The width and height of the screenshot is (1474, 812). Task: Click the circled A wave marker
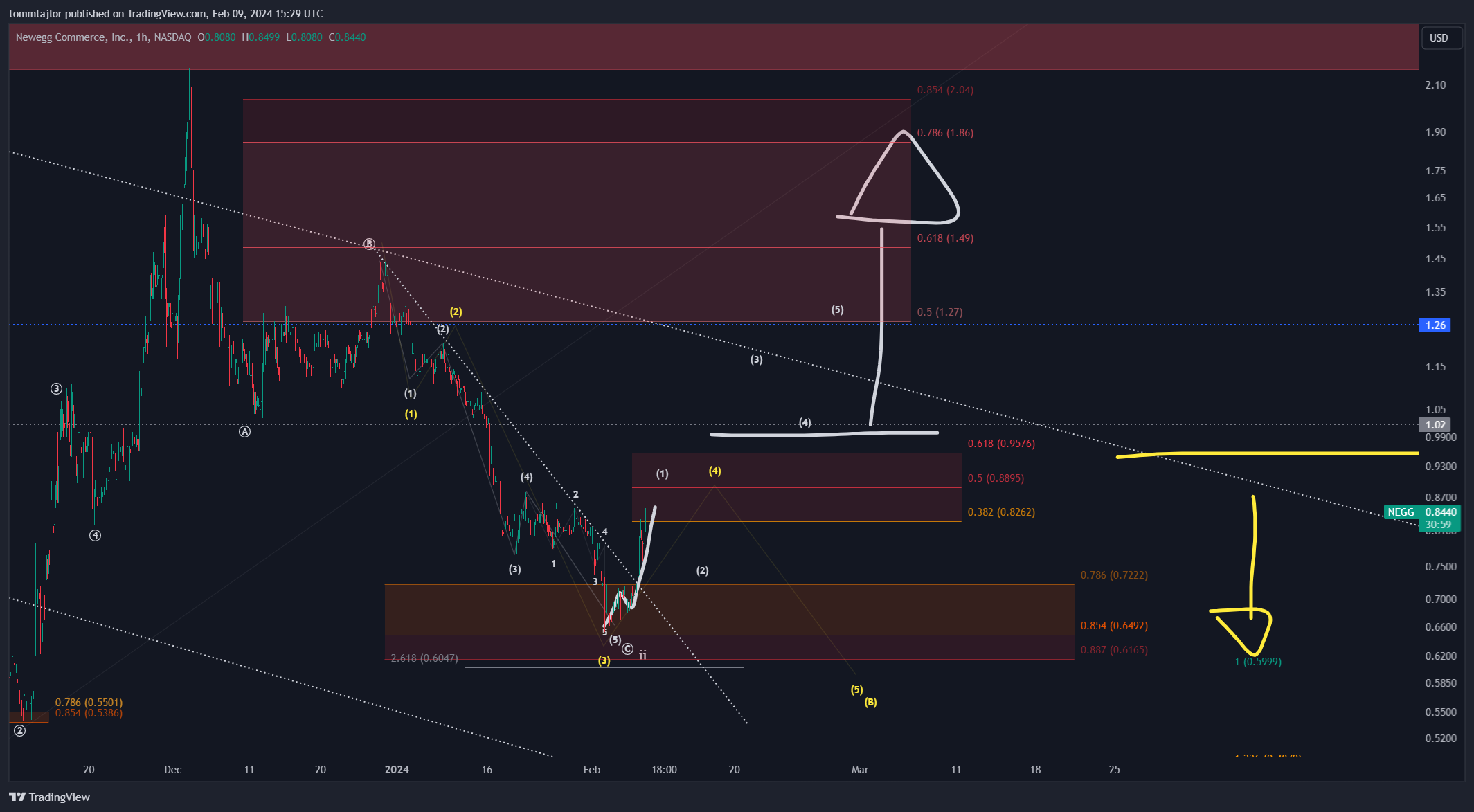click(244, 432)
